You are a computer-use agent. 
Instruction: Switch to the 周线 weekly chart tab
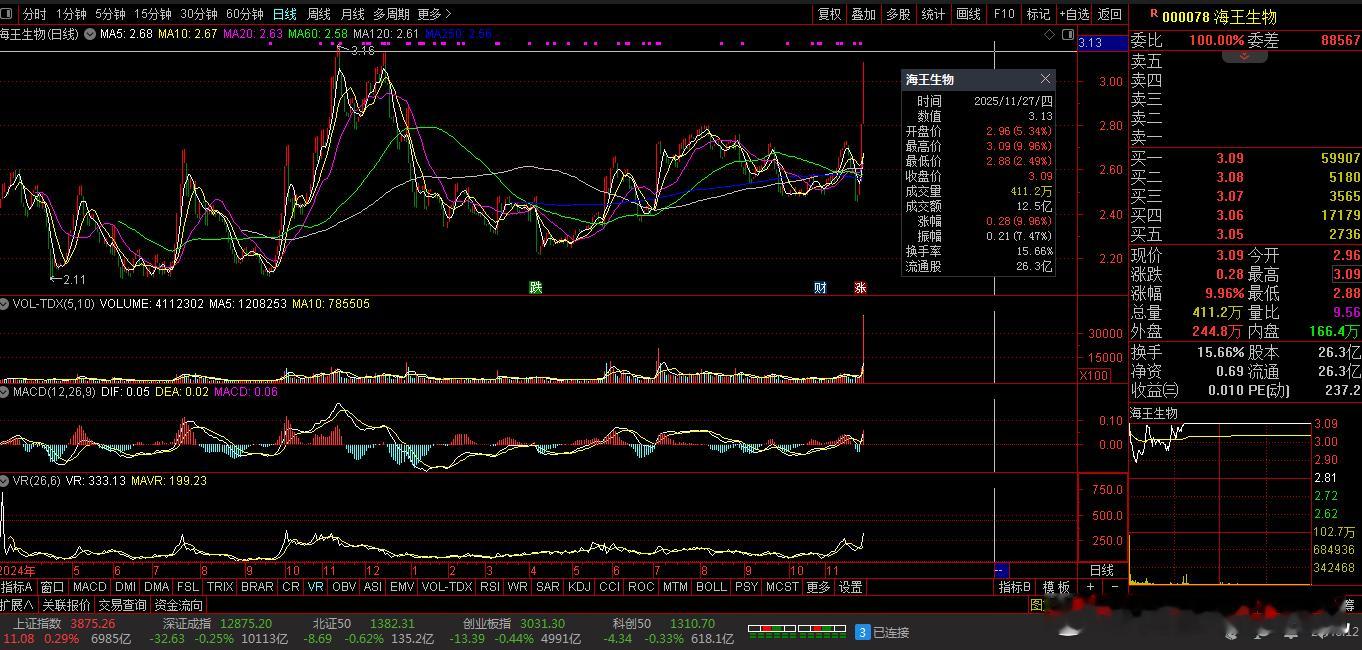318,14
